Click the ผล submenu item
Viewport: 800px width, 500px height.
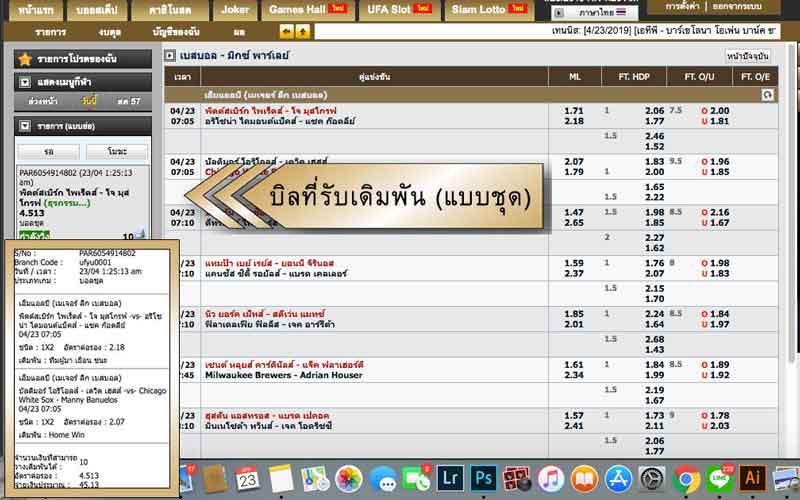pyautogui.click(x=239, y=32)
